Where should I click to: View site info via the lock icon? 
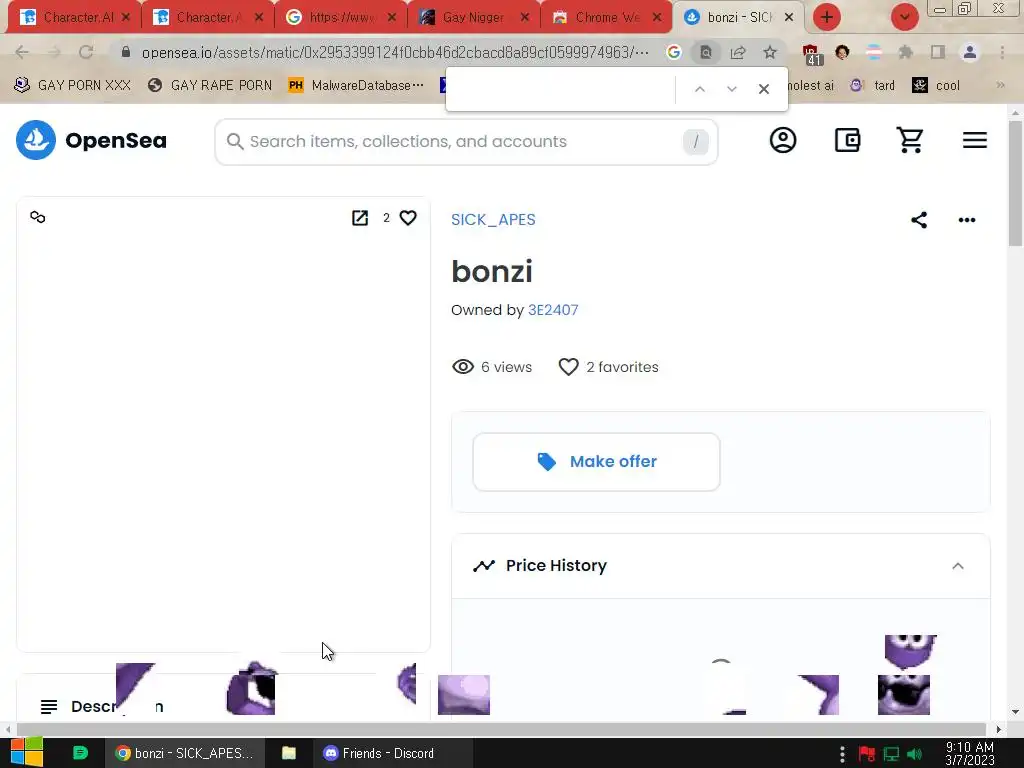coord(126,52)
